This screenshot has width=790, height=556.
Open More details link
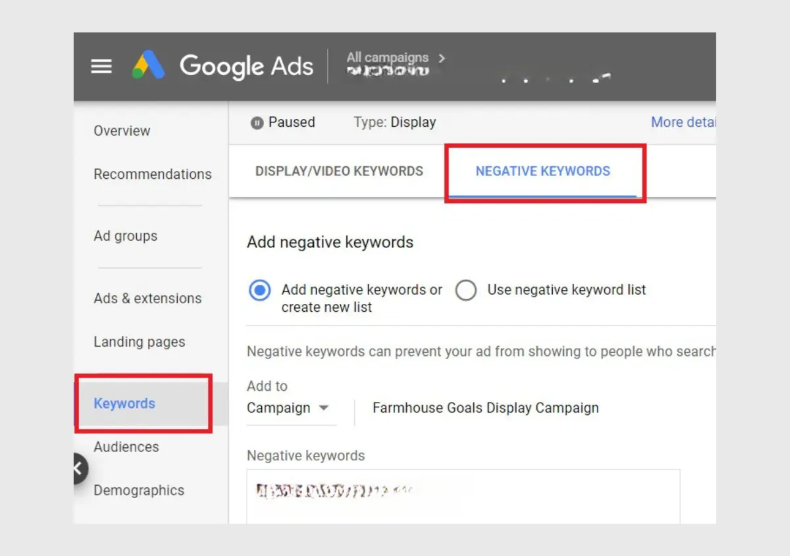click(x=683, y=122)
